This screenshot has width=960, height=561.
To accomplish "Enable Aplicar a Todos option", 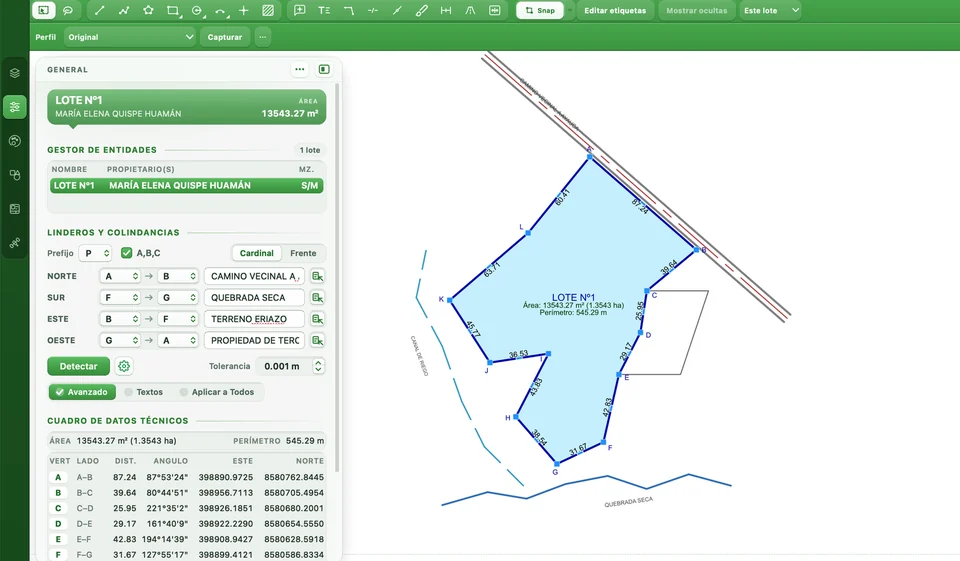I will [217, 392].
